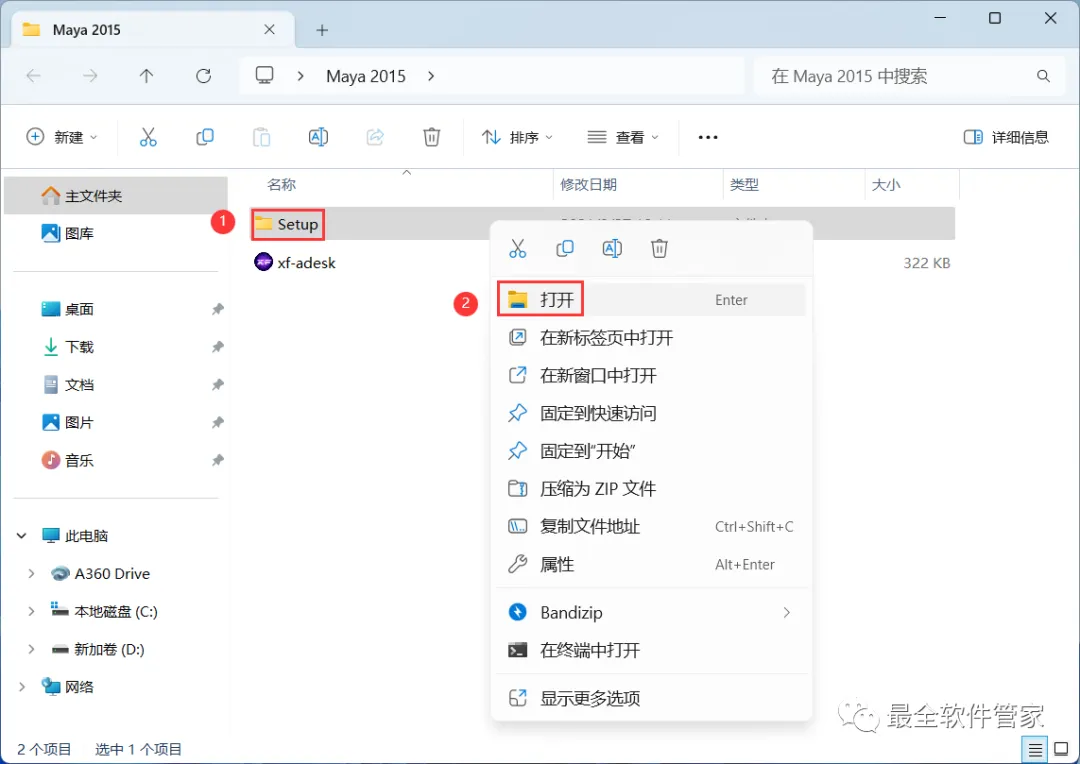Choose Copy as path
This screenshot has height=764, width=1080.
(x=650, y=527)
